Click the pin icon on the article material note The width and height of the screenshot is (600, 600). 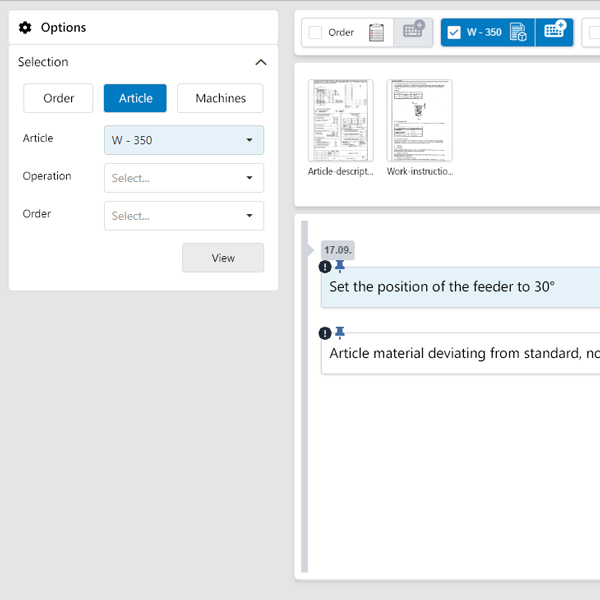click(340, 332)
